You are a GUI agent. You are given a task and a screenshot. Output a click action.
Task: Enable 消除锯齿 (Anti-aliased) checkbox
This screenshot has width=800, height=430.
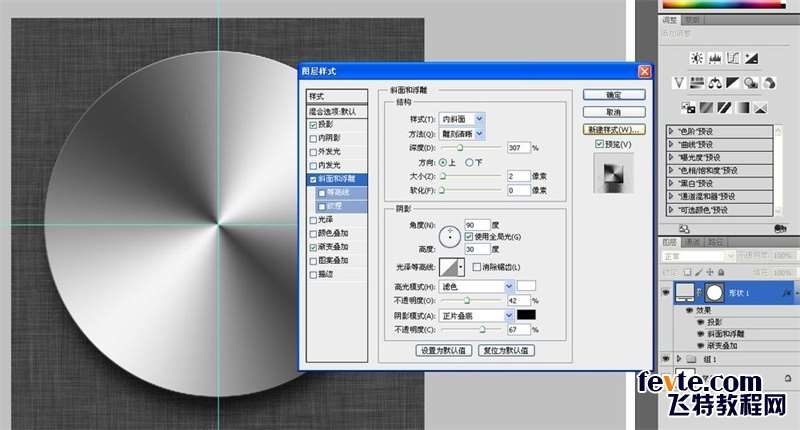477,267
